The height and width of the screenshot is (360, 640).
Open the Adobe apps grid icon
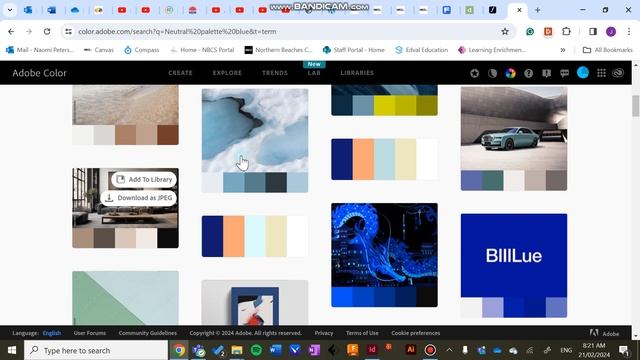[x=601, y=73]
